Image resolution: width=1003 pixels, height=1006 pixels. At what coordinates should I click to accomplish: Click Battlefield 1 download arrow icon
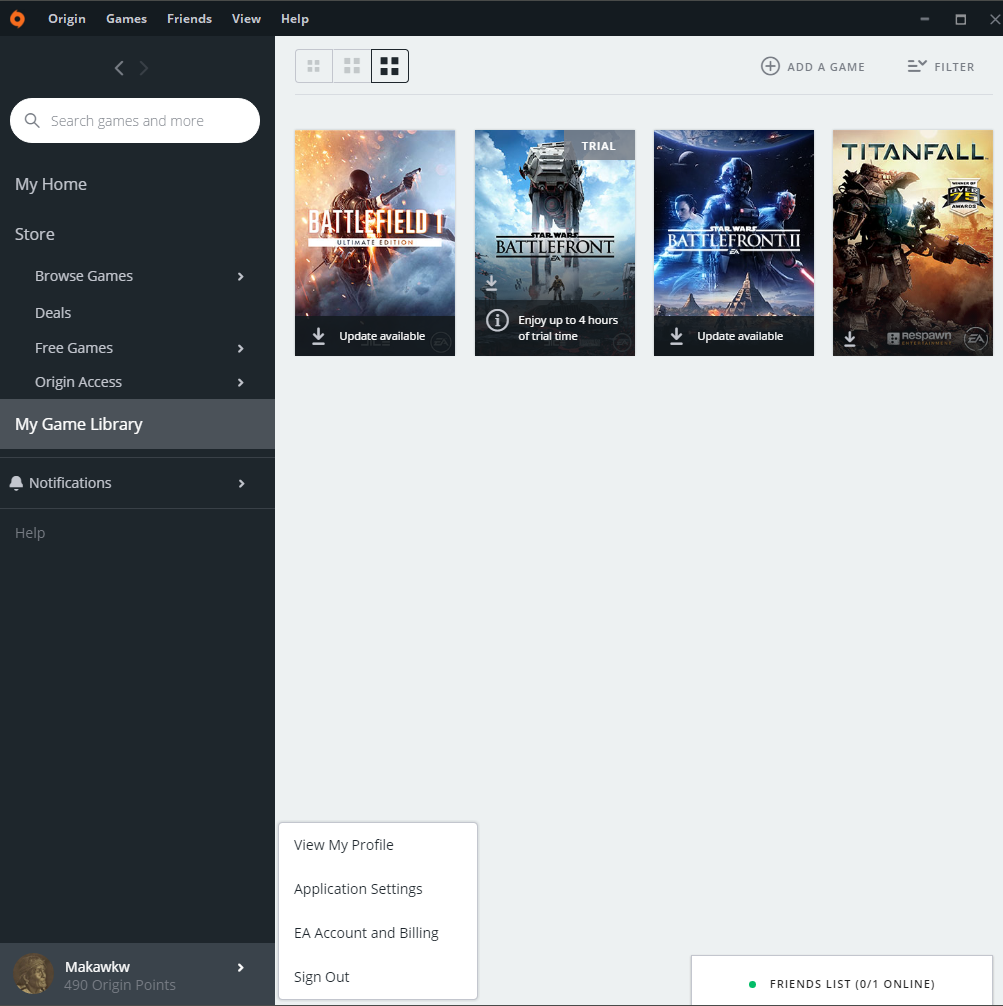coord(318,336)
